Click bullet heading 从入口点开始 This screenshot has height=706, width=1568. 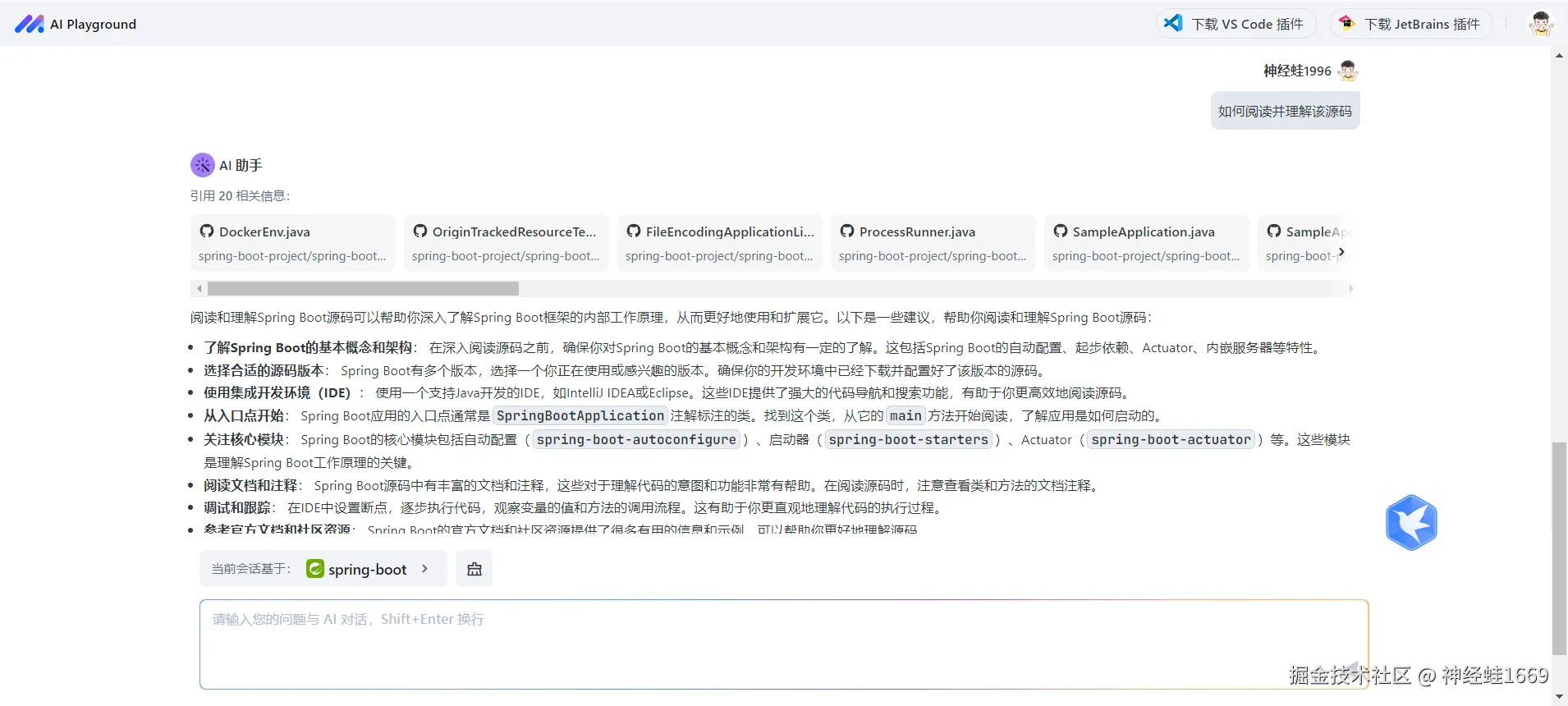click(x=244, y=415)
